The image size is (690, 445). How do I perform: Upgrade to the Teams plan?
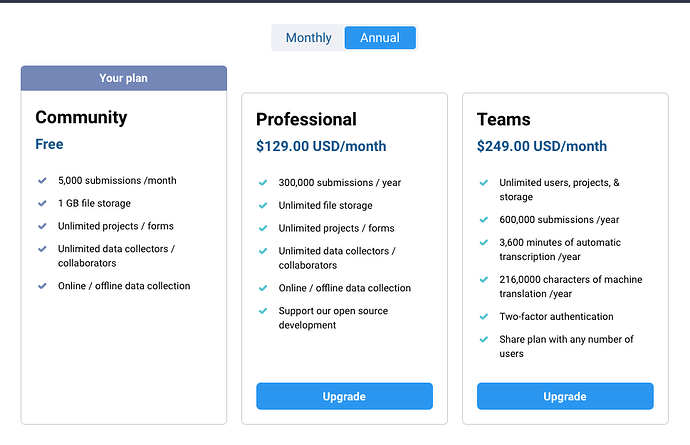coord(565,396)
